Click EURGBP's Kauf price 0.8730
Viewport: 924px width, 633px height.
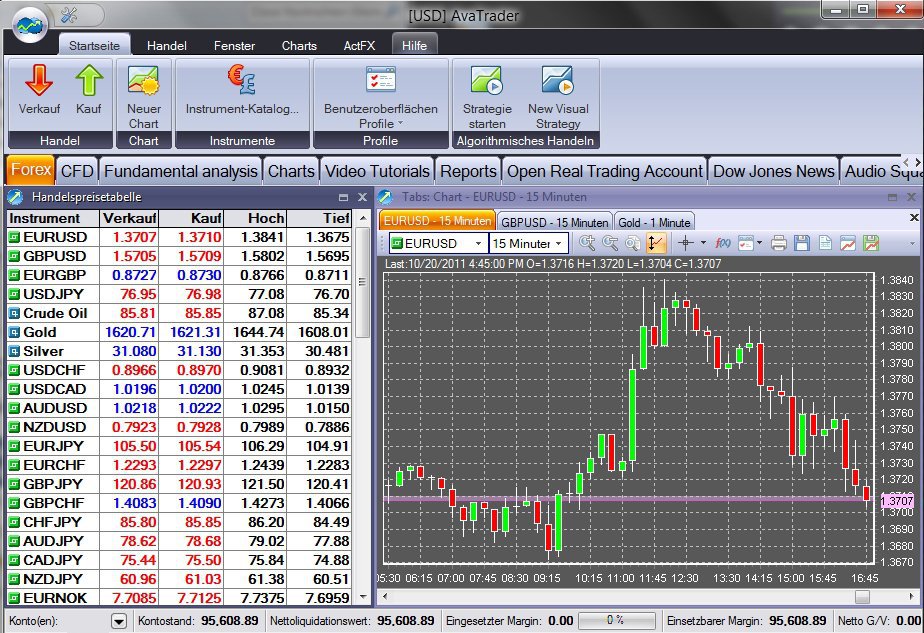coord(199,275)
